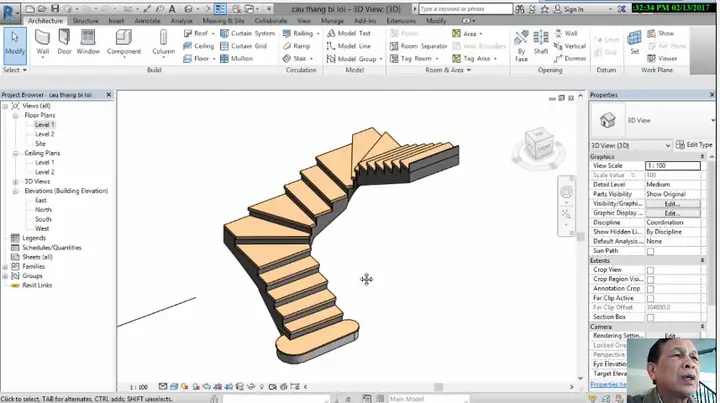720x403 pixels.
Task: Open the Set work plane tool
Action: click(x=635, y=42)
